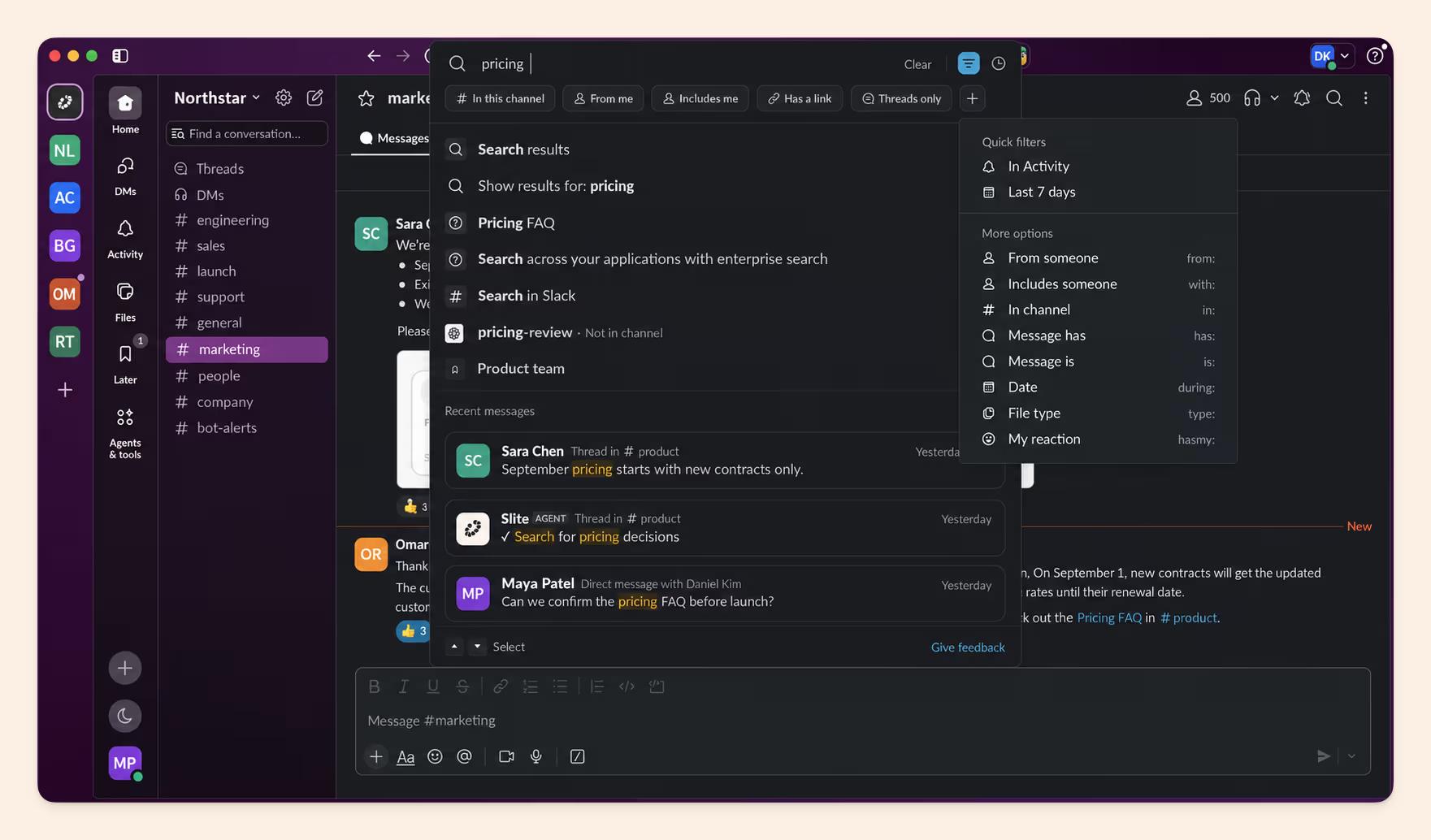Open the emoji picker in composer
Screen dimensions: 1431x840
pyautogui.click(x=435, y=756)
